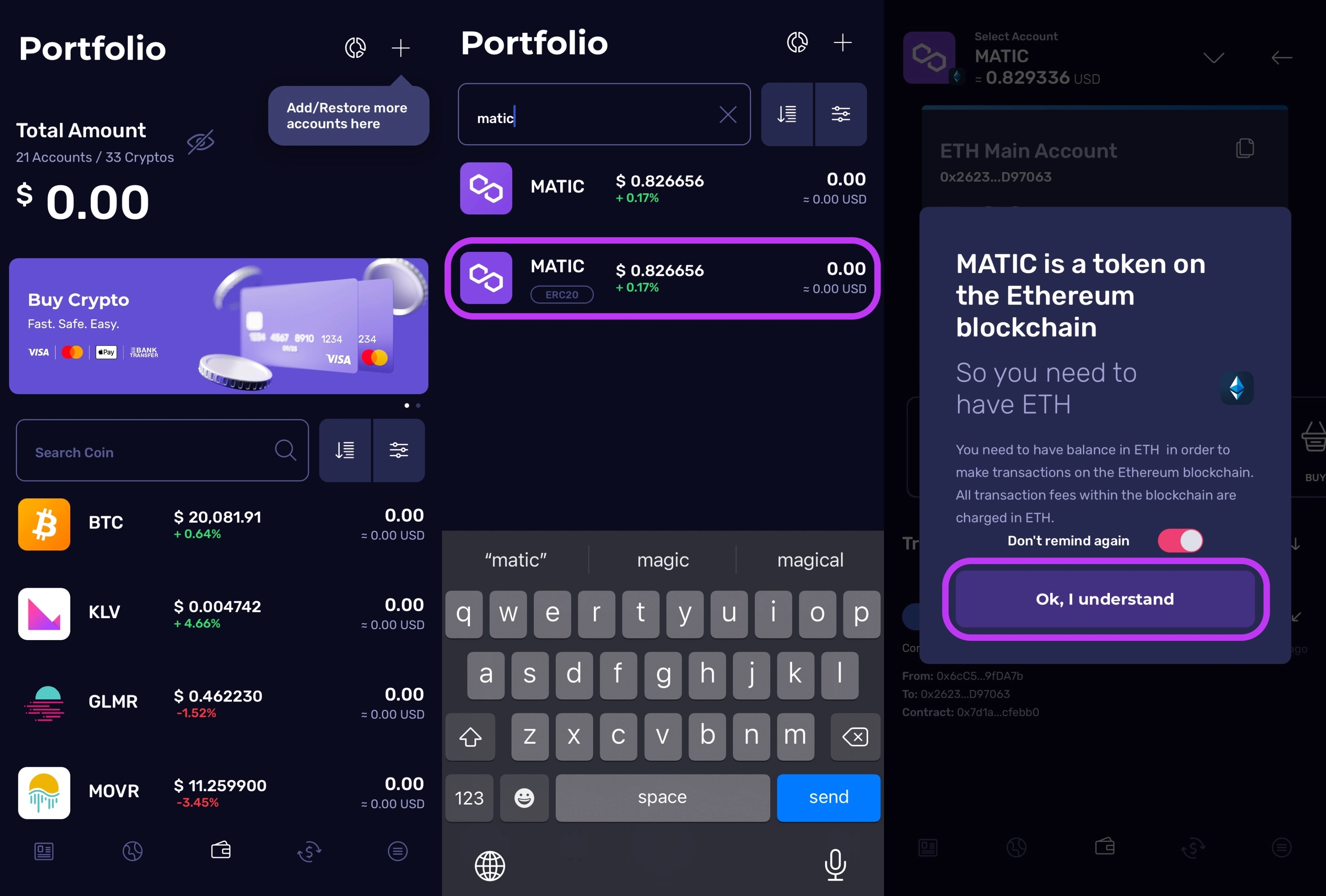Toggle the Don't remind again switch
The image size is (1326, 896).
(1181, 540)
